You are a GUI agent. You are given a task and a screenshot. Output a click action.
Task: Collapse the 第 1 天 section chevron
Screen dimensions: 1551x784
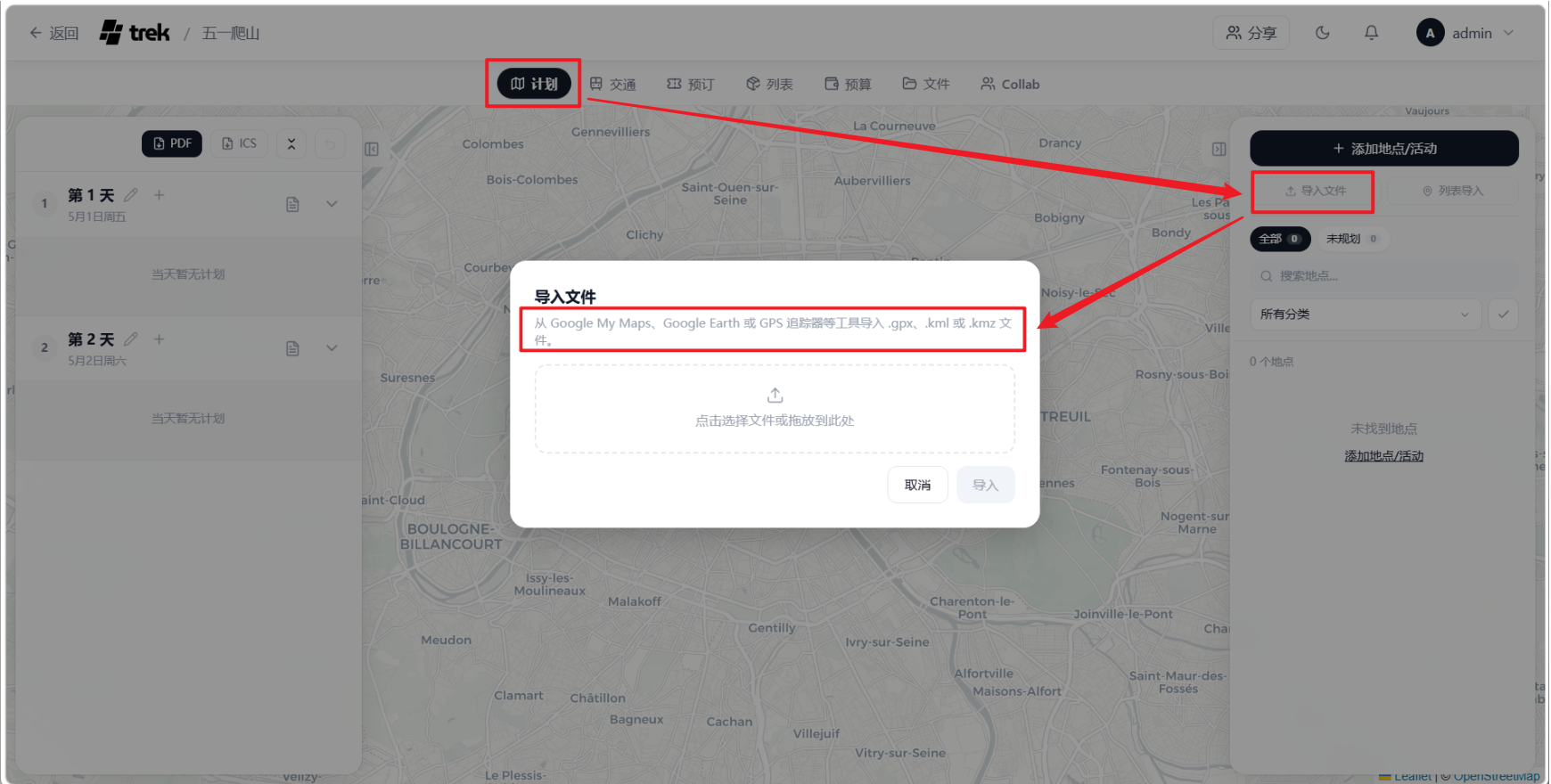(x=332, y=204)
